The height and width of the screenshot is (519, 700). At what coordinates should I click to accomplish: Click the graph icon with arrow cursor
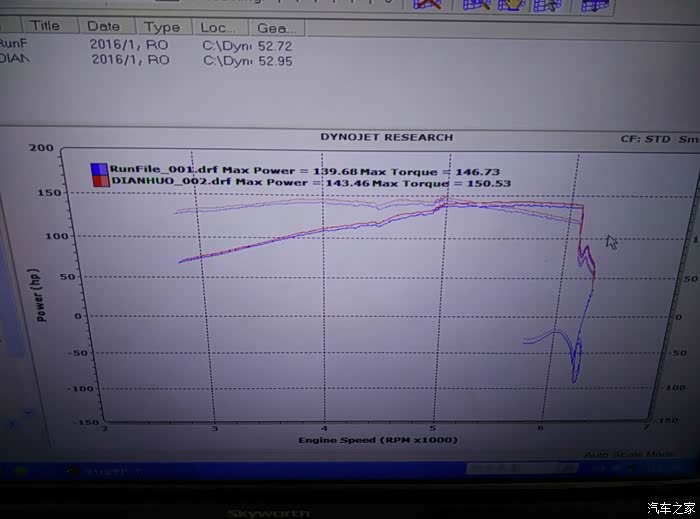(x=547, y=6)
